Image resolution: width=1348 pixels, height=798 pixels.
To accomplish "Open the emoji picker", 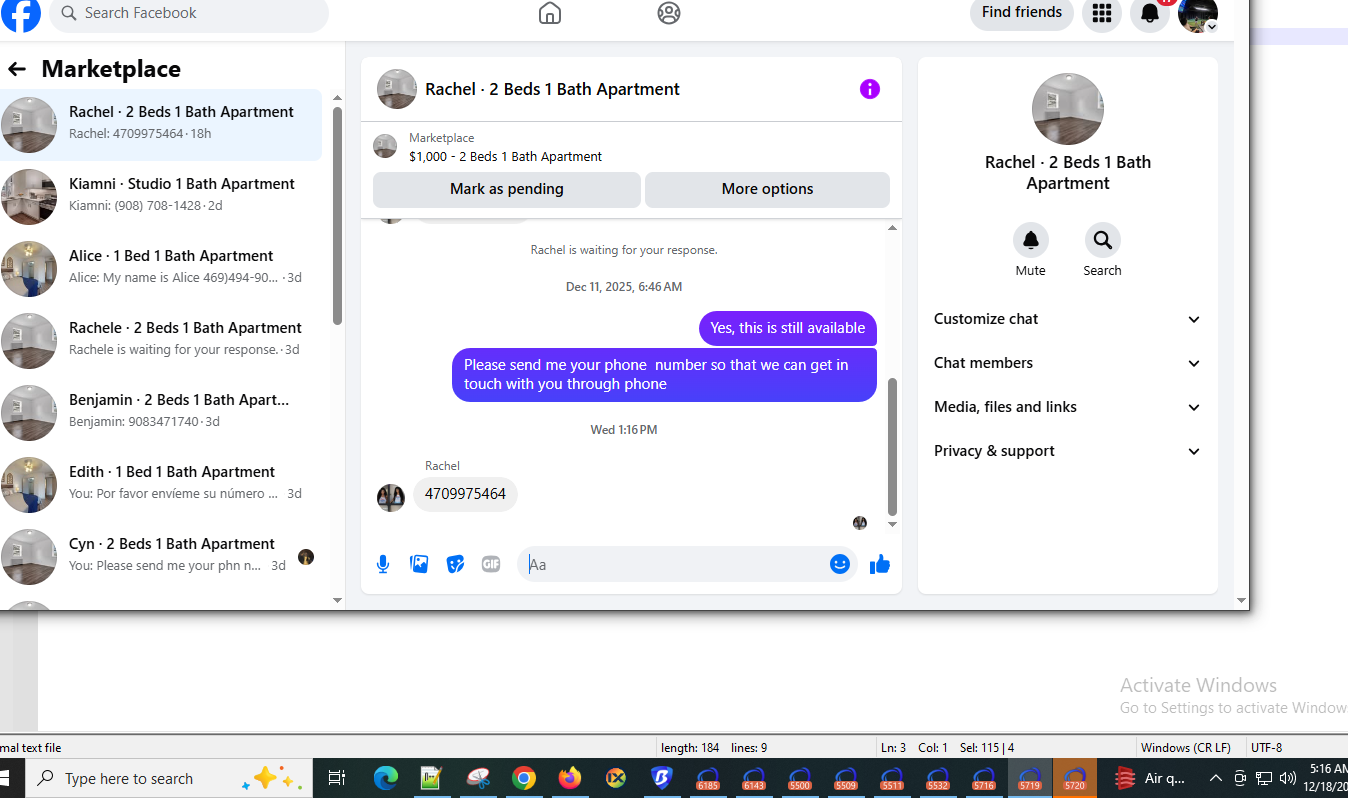I will [x=840, y=564].
